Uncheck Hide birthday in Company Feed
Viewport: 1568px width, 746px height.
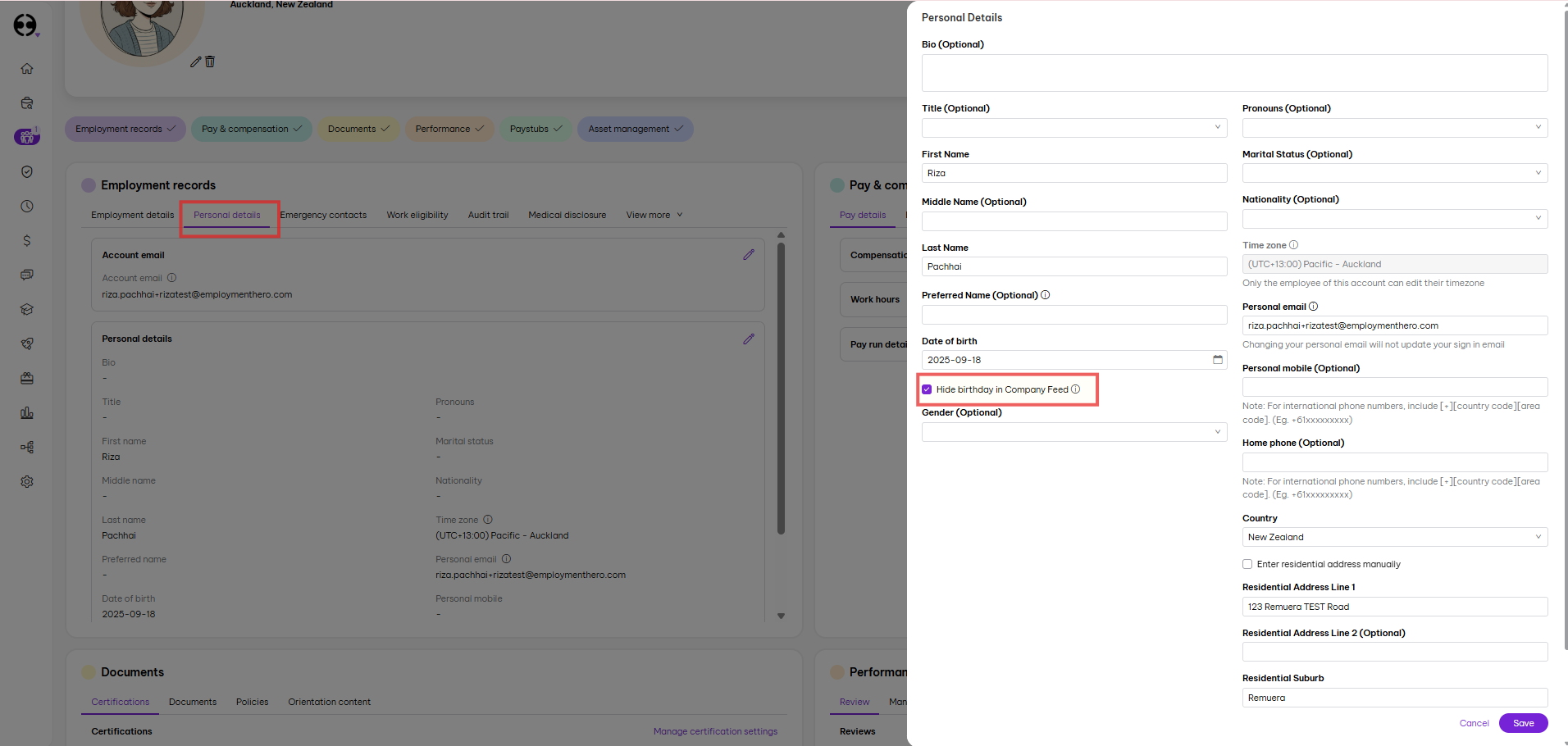pyautogui.click(x=927, y=389)
